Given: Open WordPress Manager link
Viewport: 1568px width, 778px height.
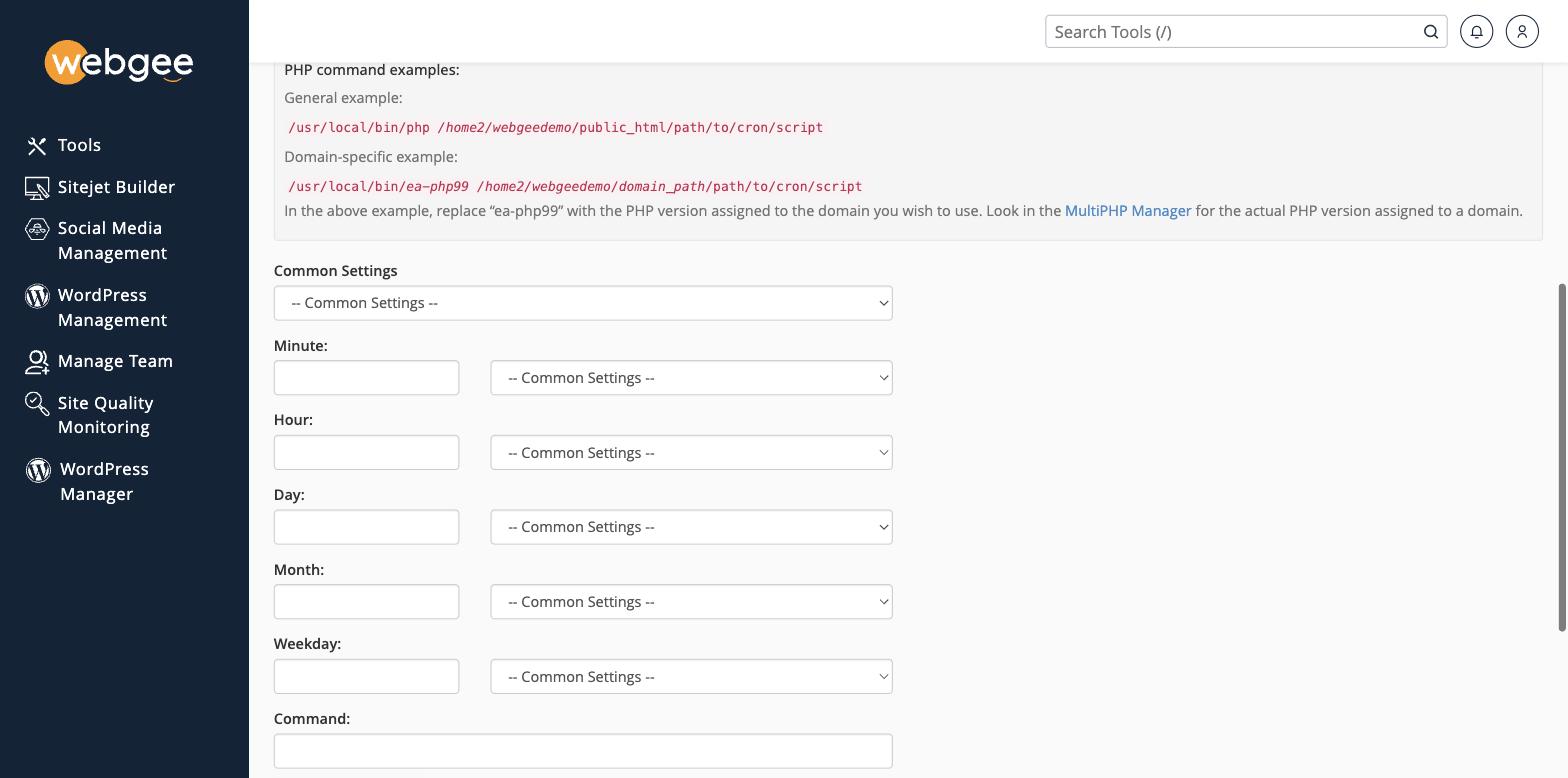Looking at the screenshot, I should click(104, 482).
